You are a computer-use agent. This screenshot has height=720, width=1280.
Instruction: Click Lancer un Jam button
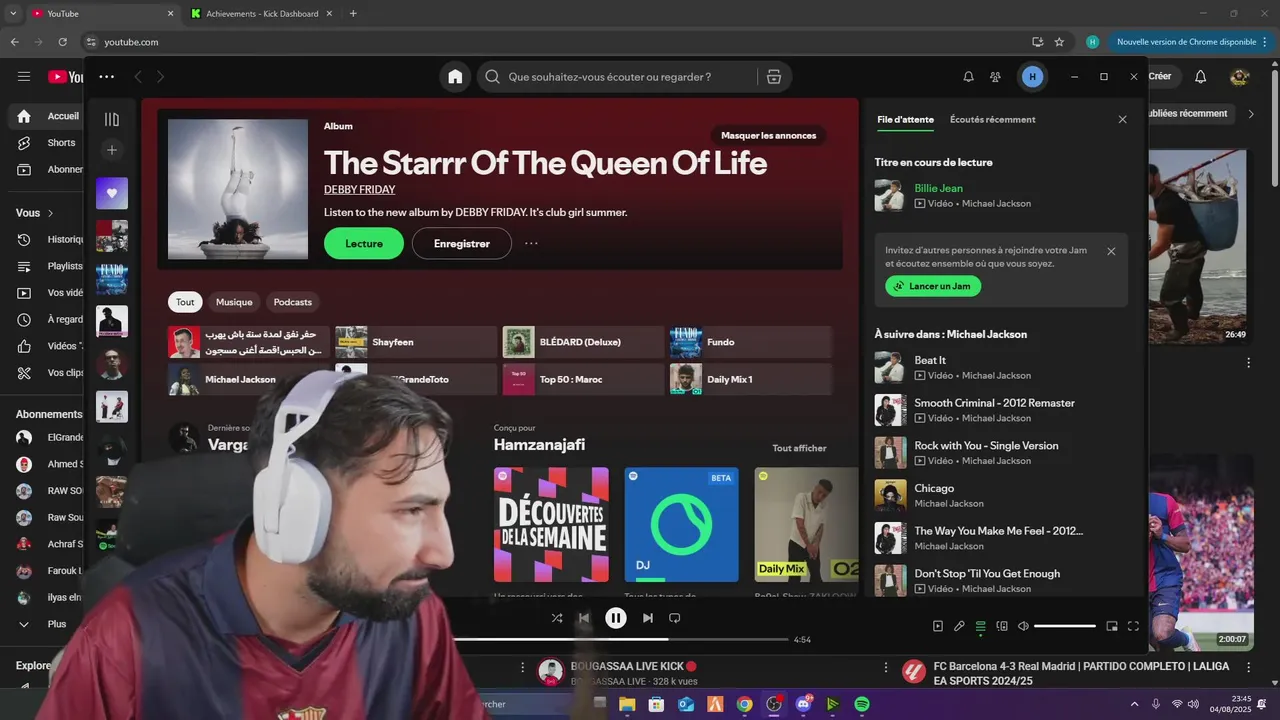933,286
